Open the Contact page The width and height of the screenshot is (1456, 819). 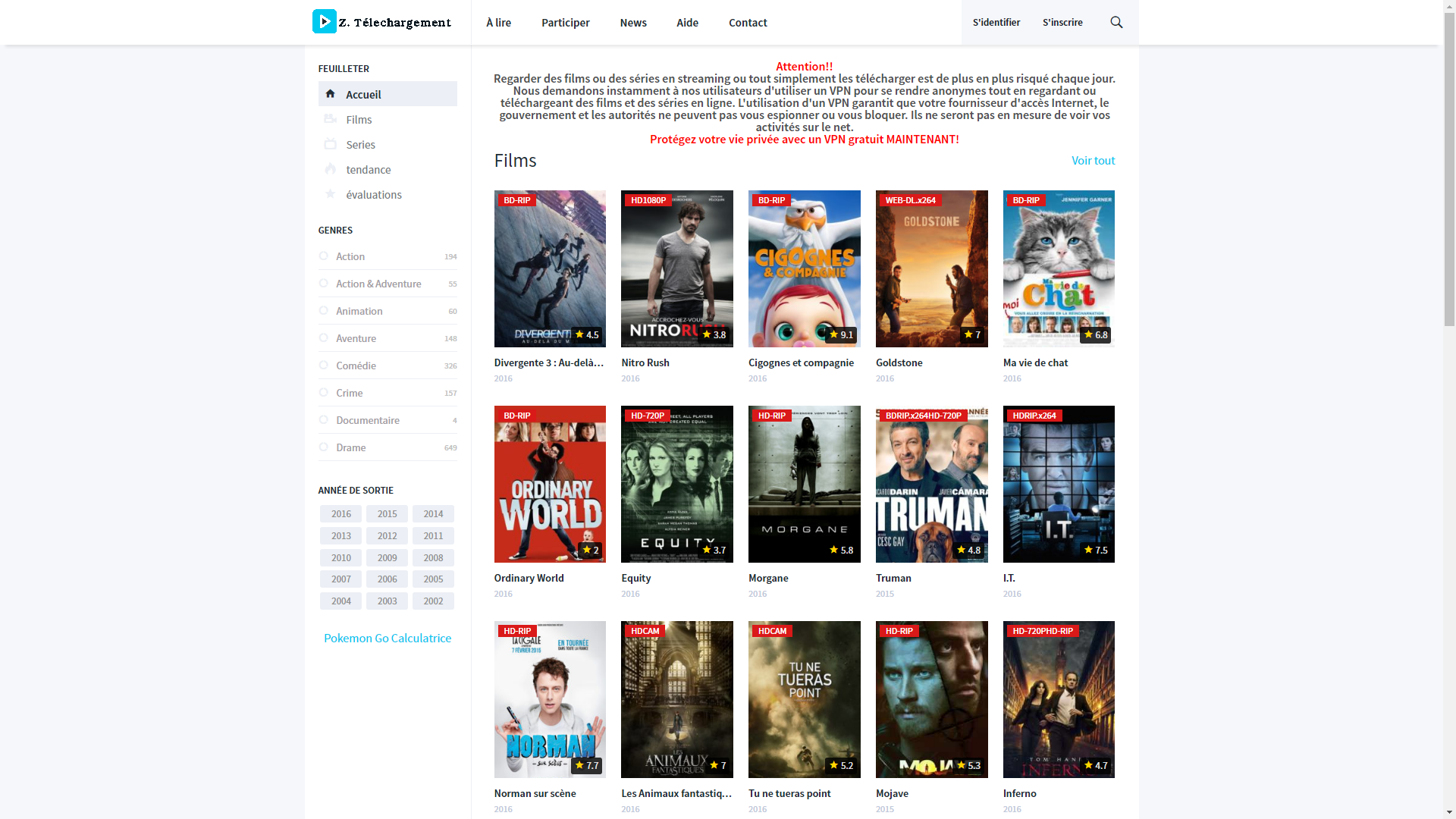748,23
